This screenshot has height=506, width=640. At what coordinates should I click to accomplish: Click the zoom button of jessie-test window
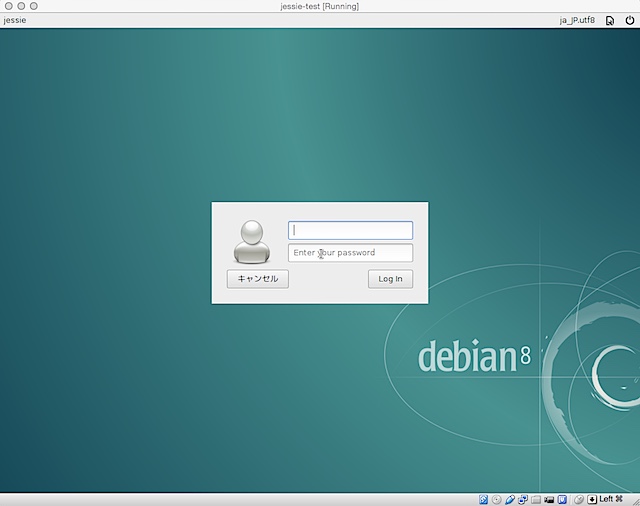pos(34,6)
